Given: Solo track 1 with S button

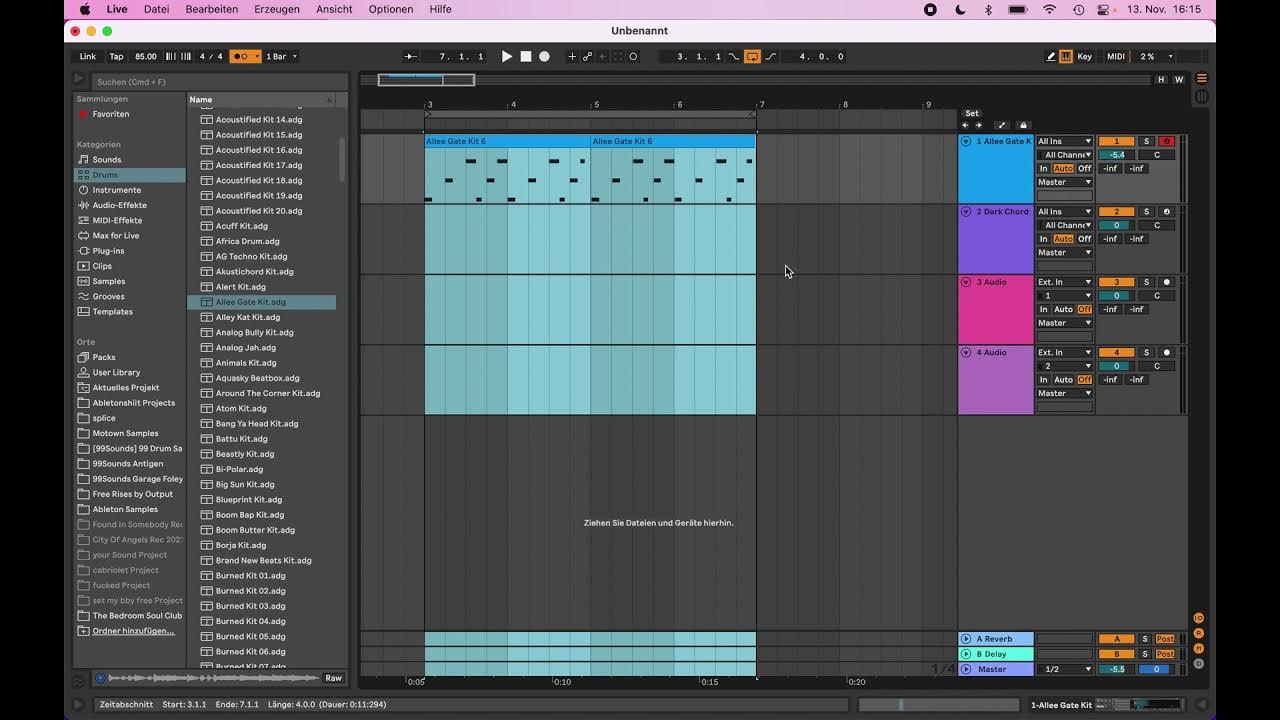Looking at the screenshot, I should [1147, 141].
